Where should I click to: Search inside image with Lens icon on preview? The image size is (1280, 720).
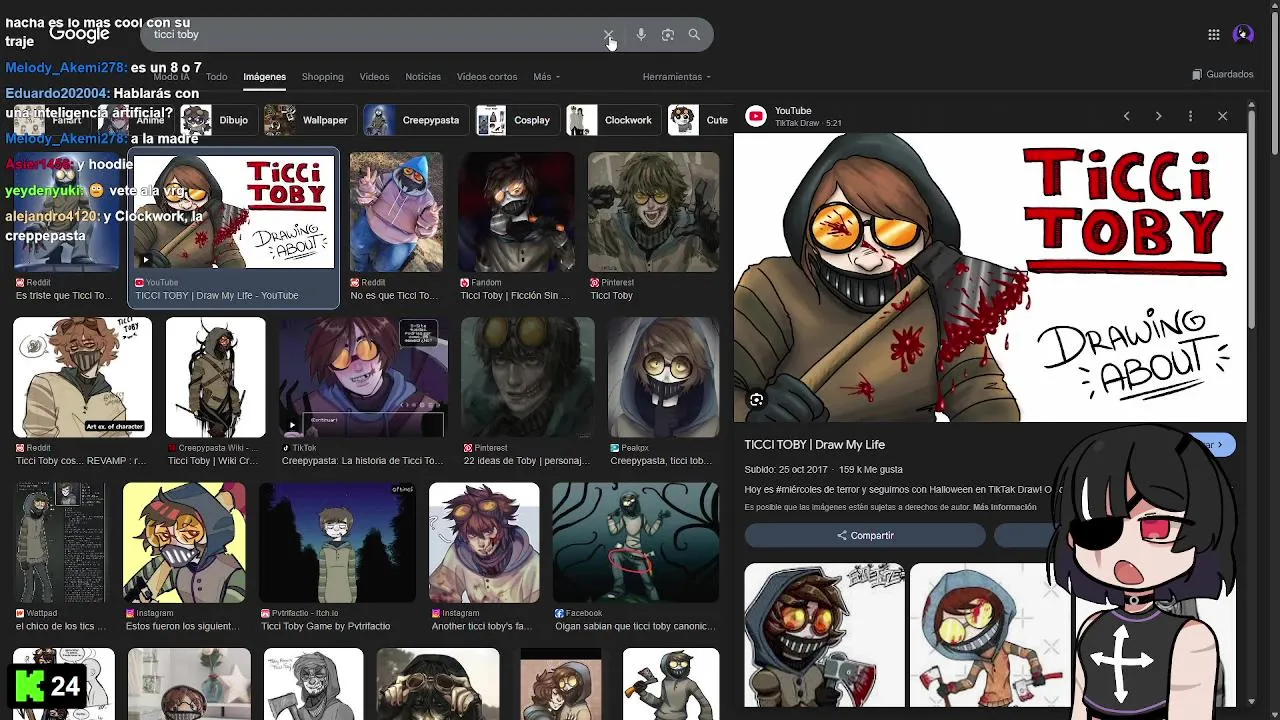756,400
